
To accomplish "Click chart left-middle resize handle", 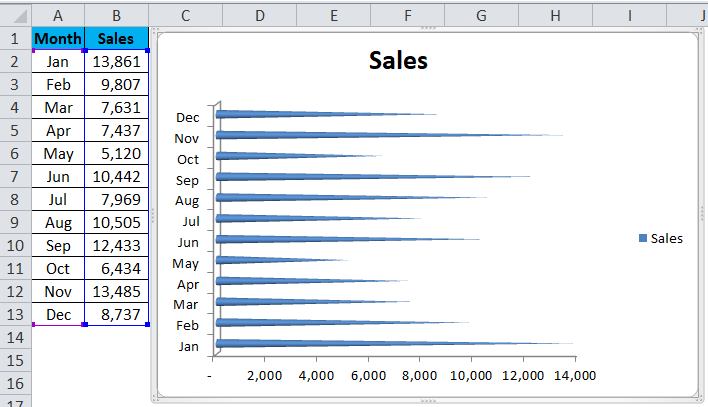I will click(x=153, y=215).
